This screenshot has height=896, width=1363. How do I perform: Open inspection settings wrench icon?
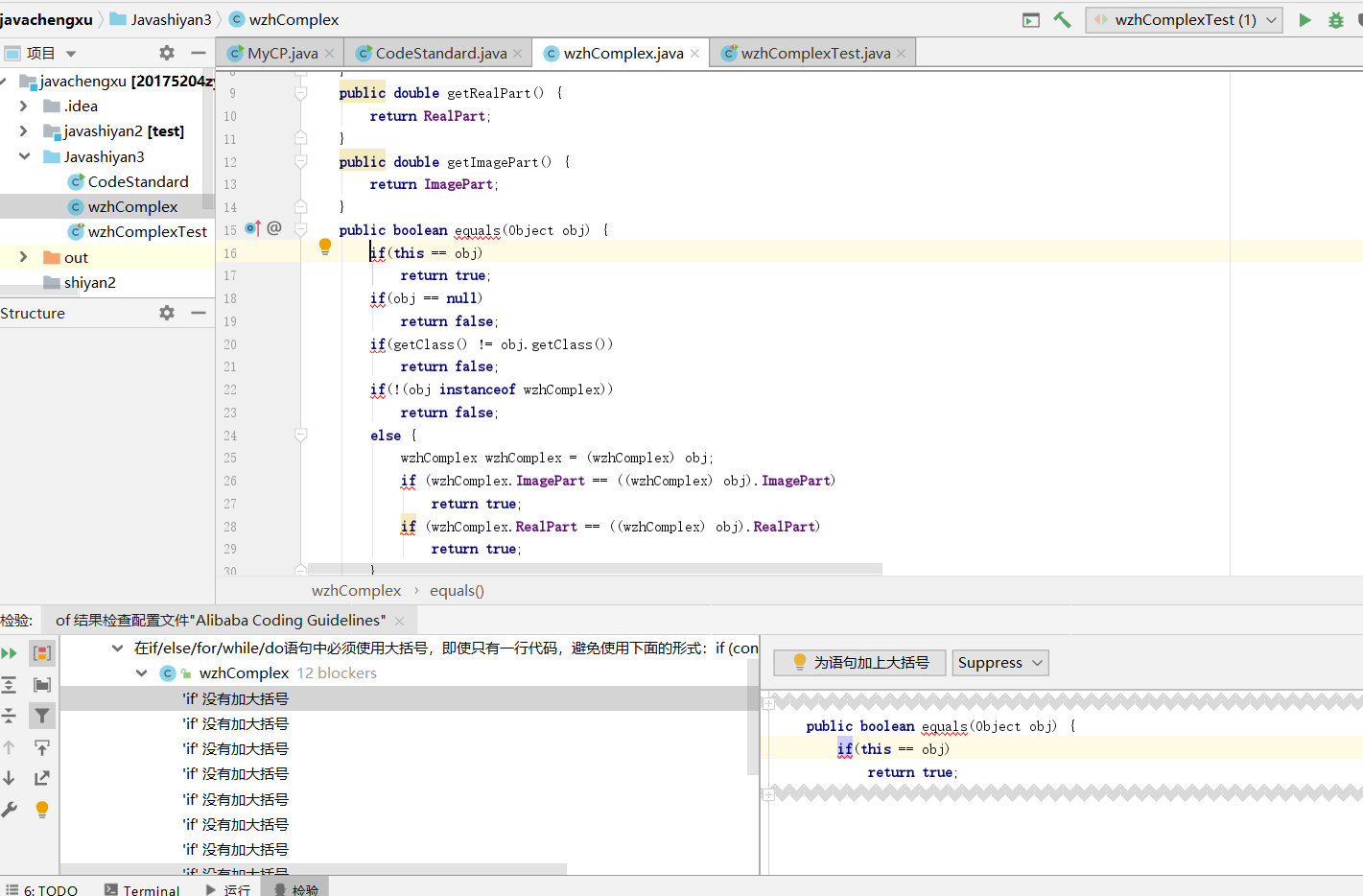pyautogui.click(x=10, y=810)
